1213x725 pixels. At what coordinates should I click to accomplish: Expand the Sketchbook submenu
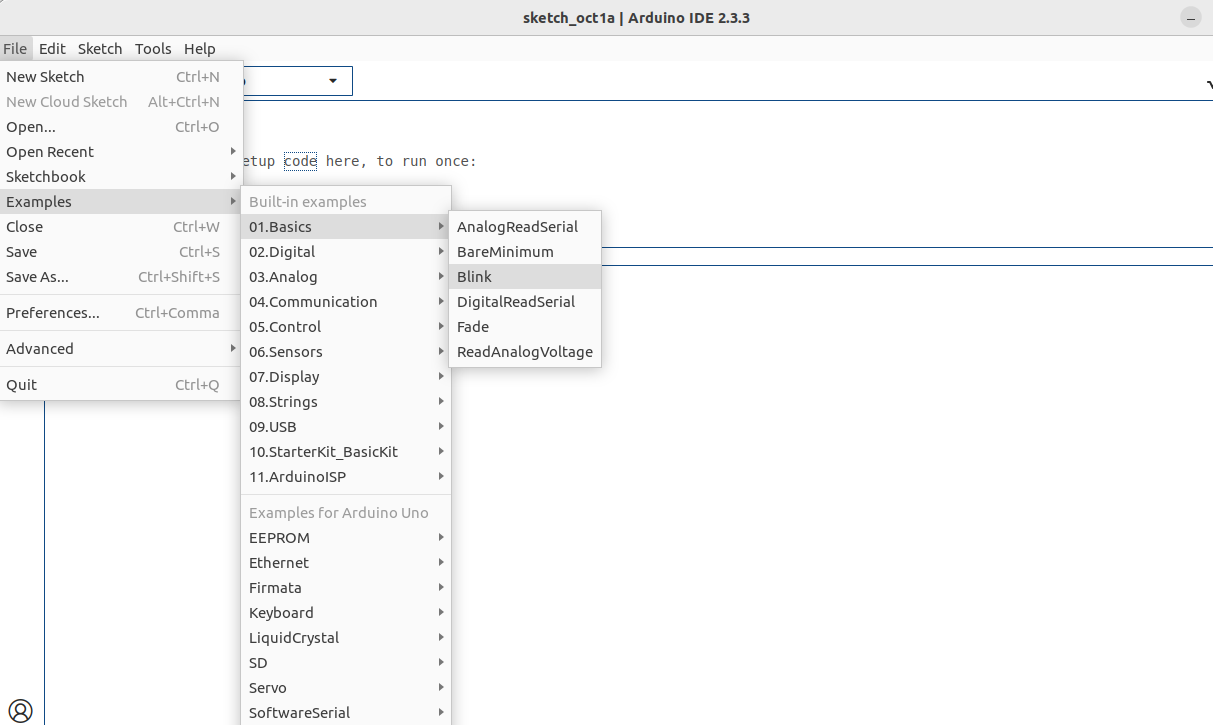[x=121, y=177]
